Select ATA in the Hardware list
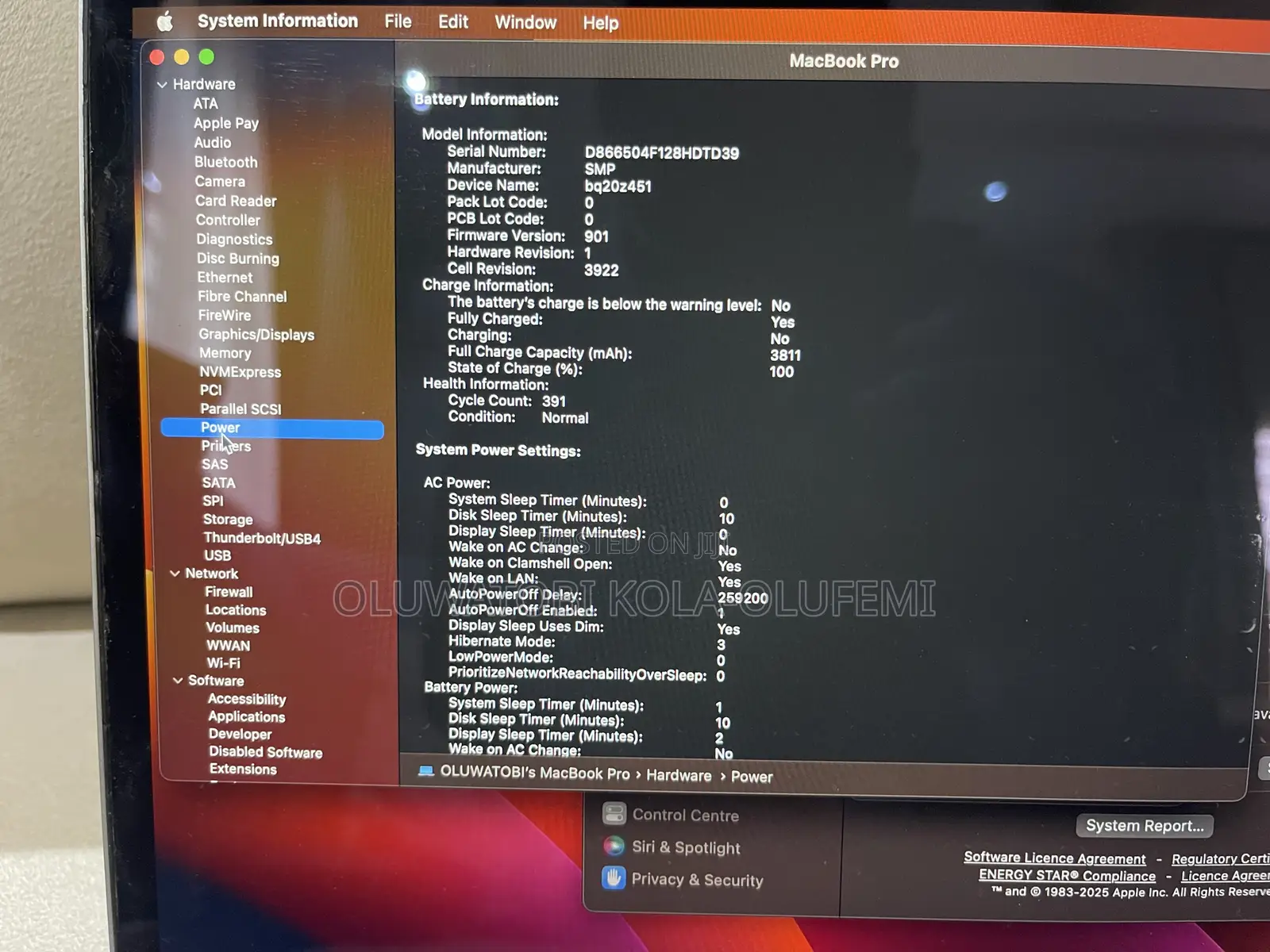1270x952 pixels. (206, 104)
